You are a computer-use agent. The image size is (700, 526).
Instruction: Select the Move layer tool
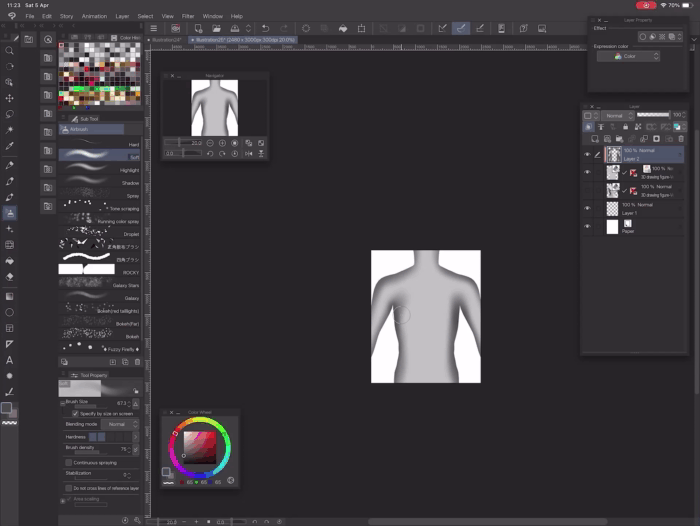10,99
